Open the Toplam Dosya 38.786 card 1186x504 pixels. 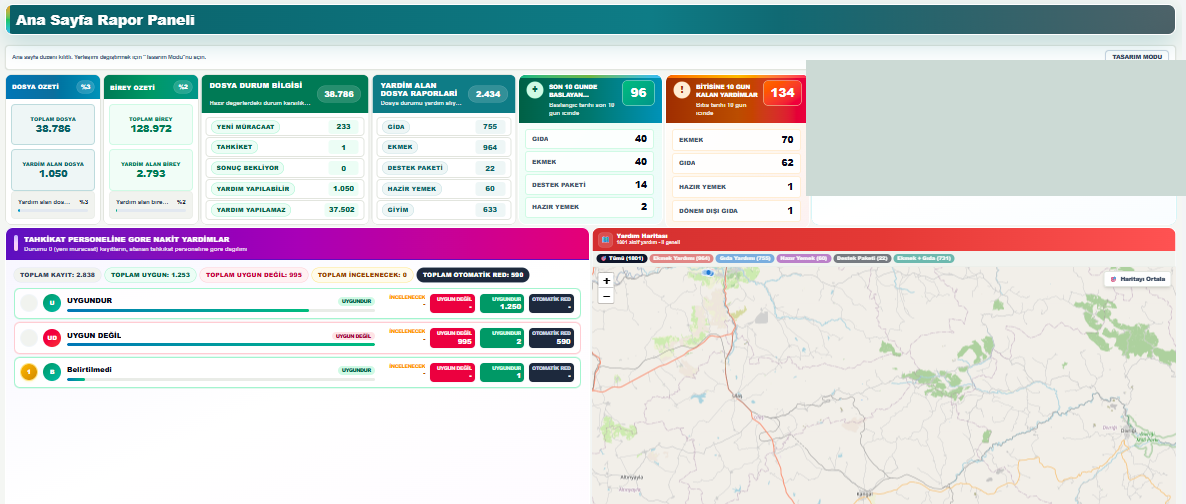[x=53, y=124]
